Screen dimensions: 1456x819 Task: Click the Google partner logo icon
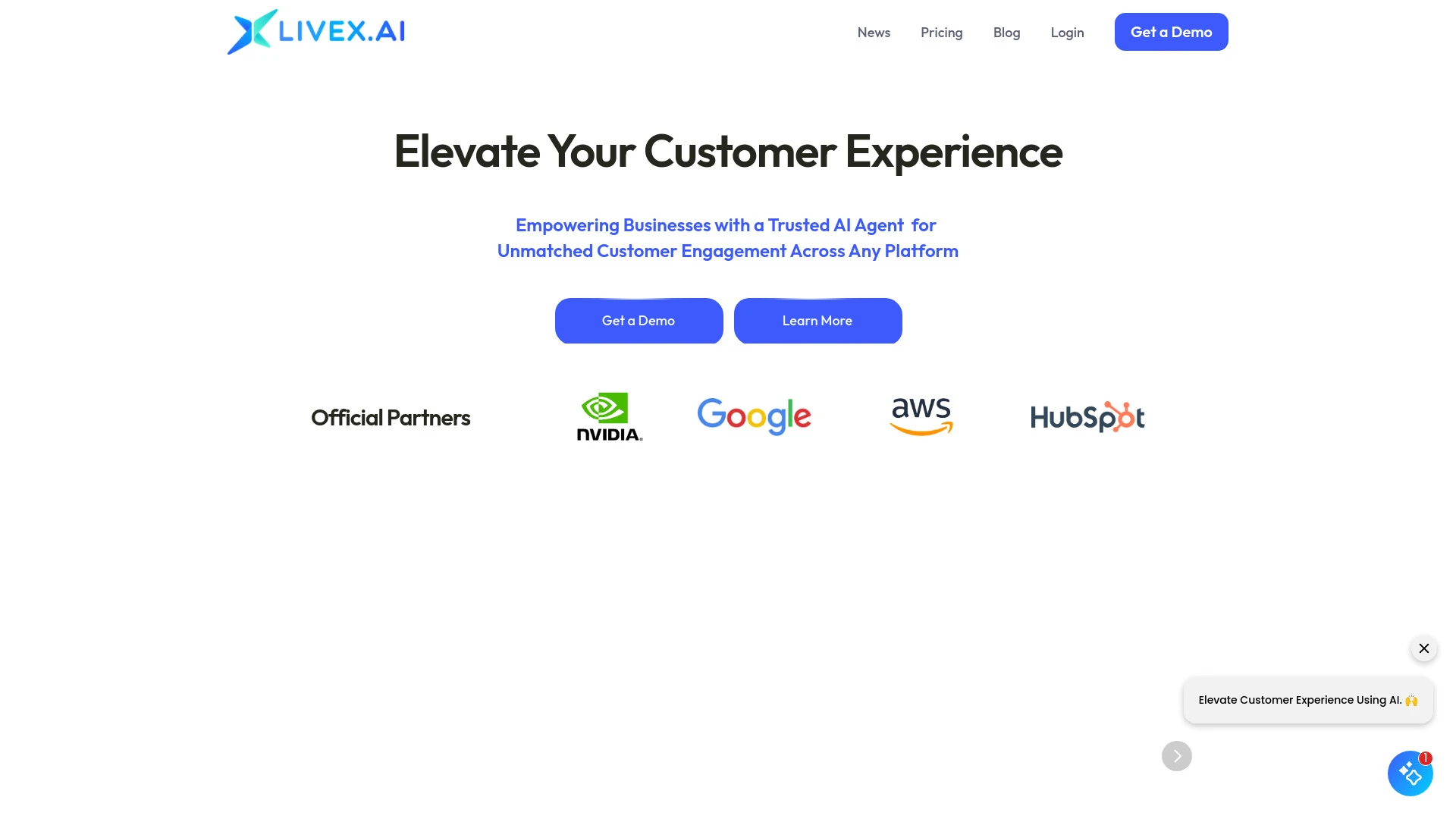pyautogui.click(x=755, y=416)
